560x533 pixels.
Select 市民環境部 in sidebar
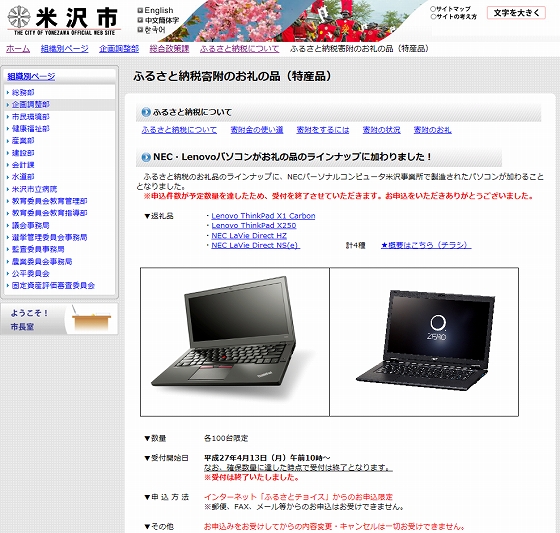point(30,117)
